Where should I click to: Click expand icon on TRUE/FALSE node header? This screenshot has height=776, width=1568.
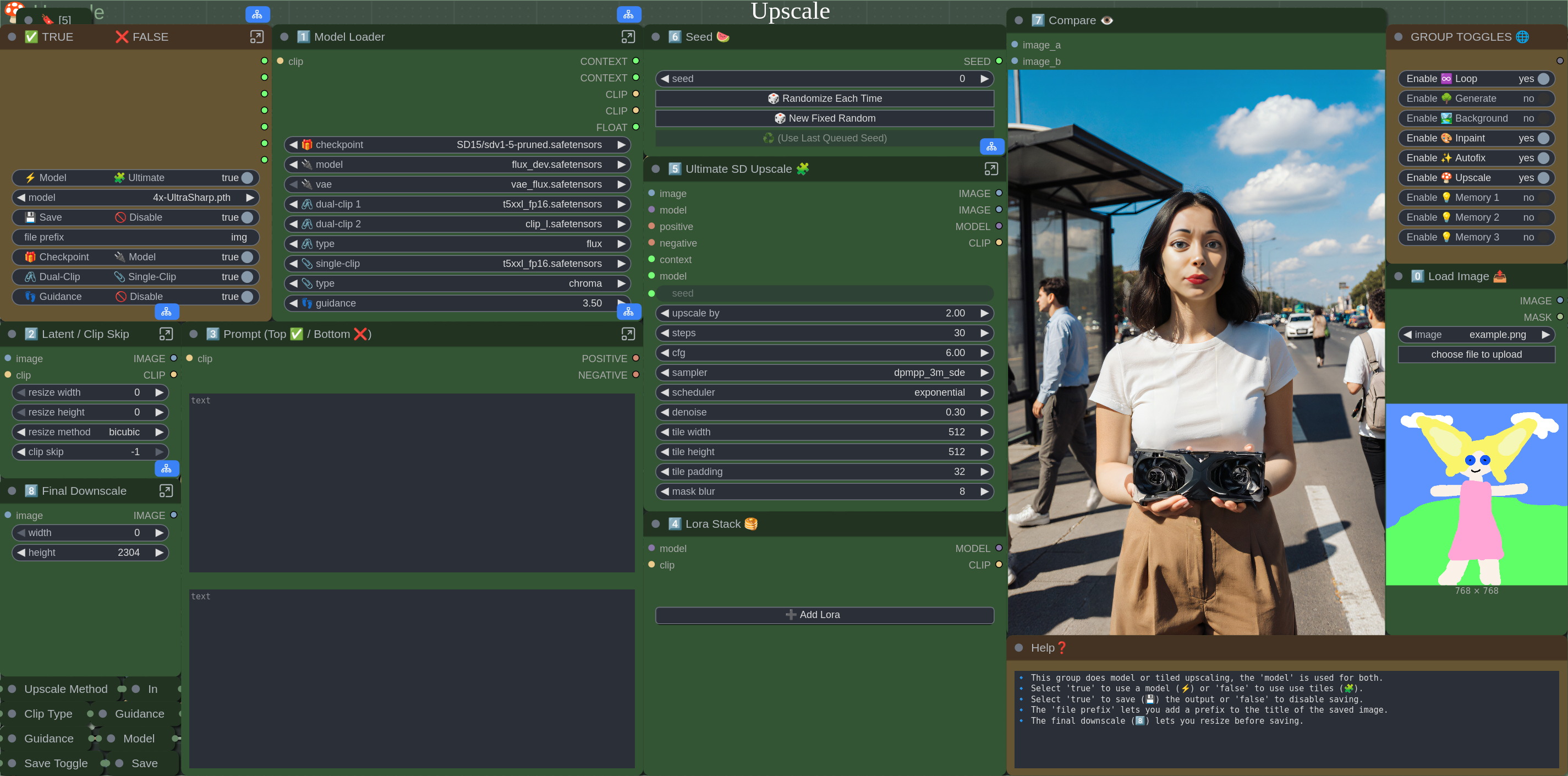257,37
